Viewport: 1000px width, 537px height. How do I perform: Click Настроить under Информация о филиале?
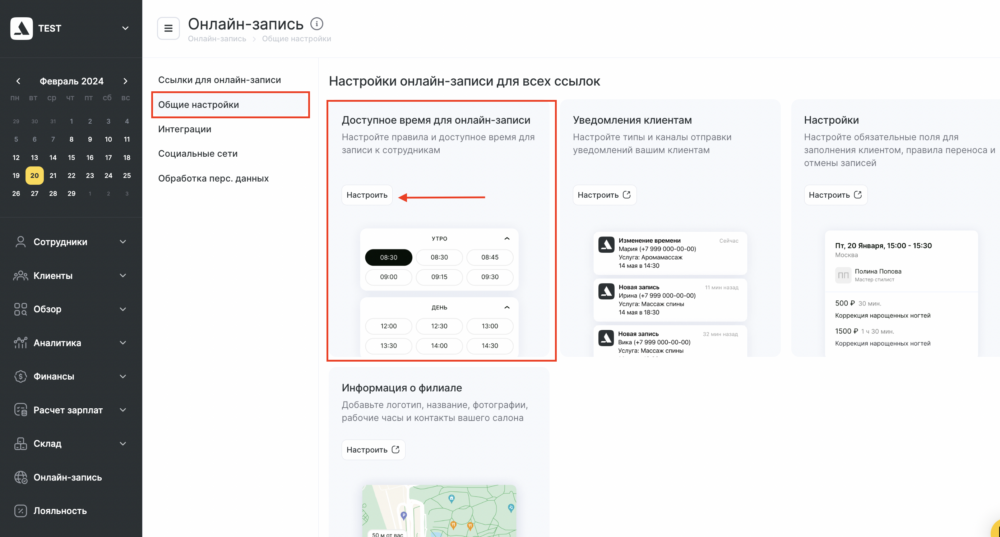pyautogui.click(x=373, y=450)
